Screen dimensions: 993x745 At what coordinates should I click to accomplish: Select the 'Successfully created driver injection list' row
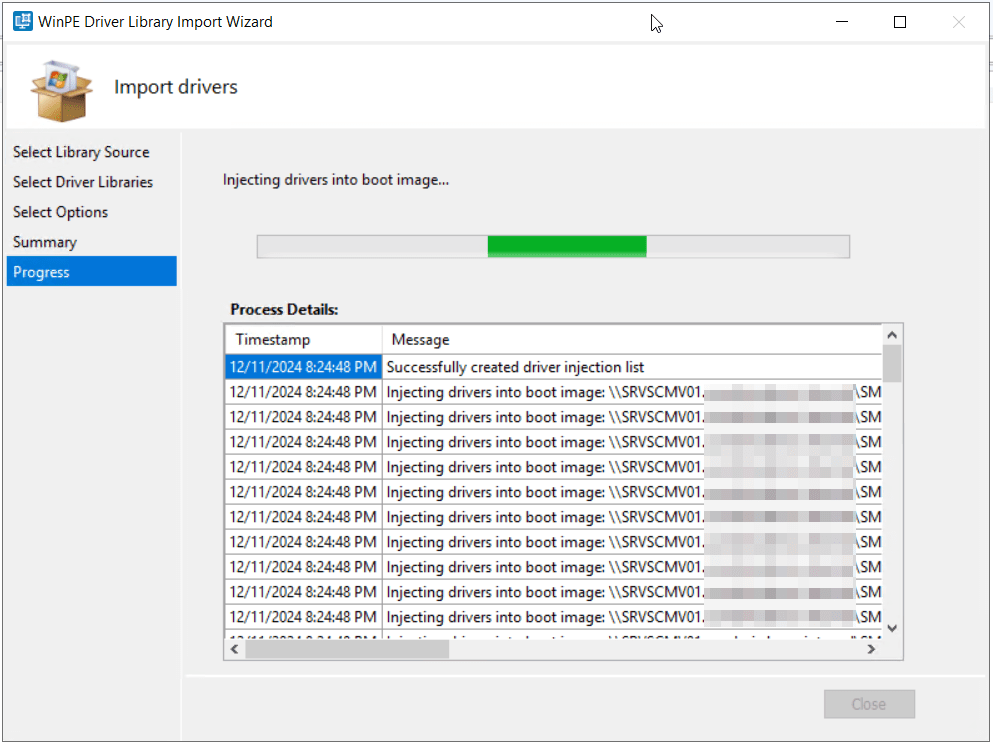[x=515, y=367]
